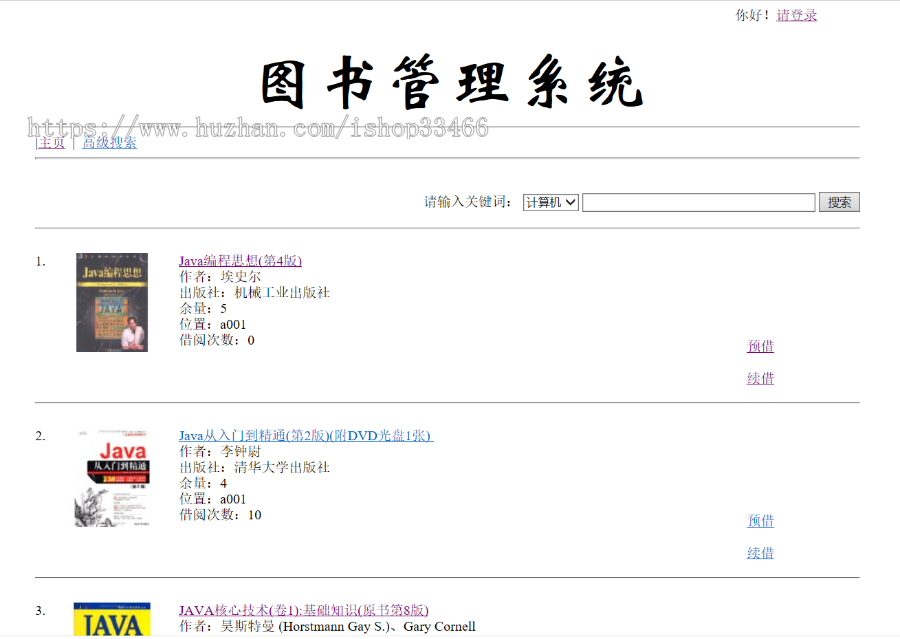Click 预借 for Java从入门到精通

760,521
